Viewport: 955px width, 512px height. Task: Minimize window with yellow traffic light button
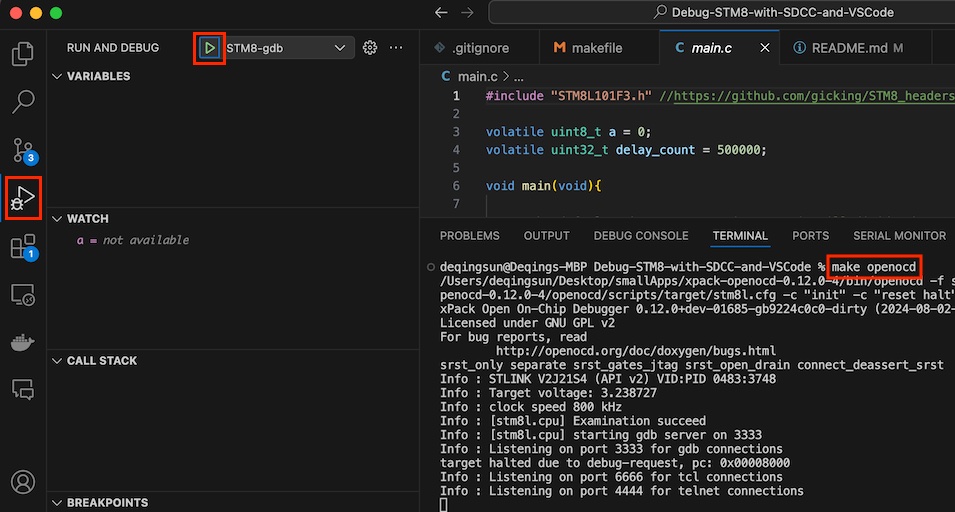pos(36,13)
